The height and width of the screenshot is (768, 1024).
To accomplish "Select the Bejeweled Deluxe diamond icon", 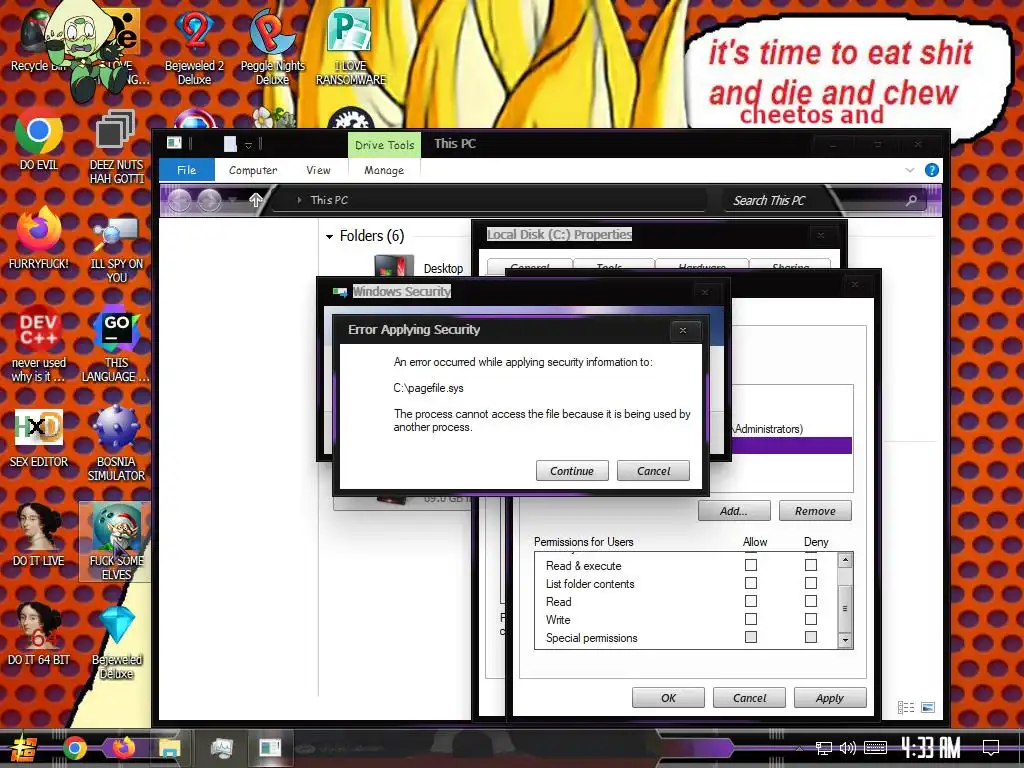I will click(116, 643).
